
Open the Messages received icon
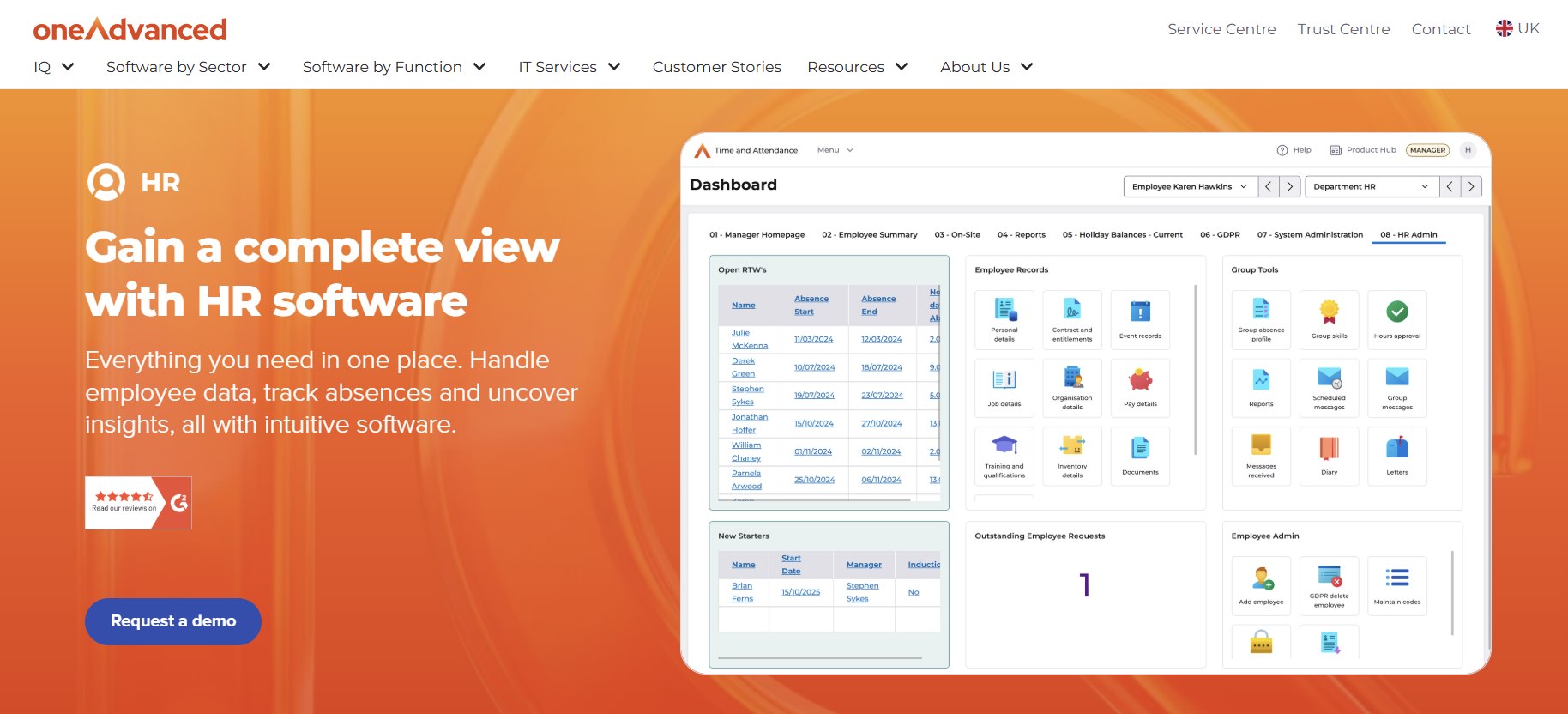pyautogui.click(x=1261, y=456)
